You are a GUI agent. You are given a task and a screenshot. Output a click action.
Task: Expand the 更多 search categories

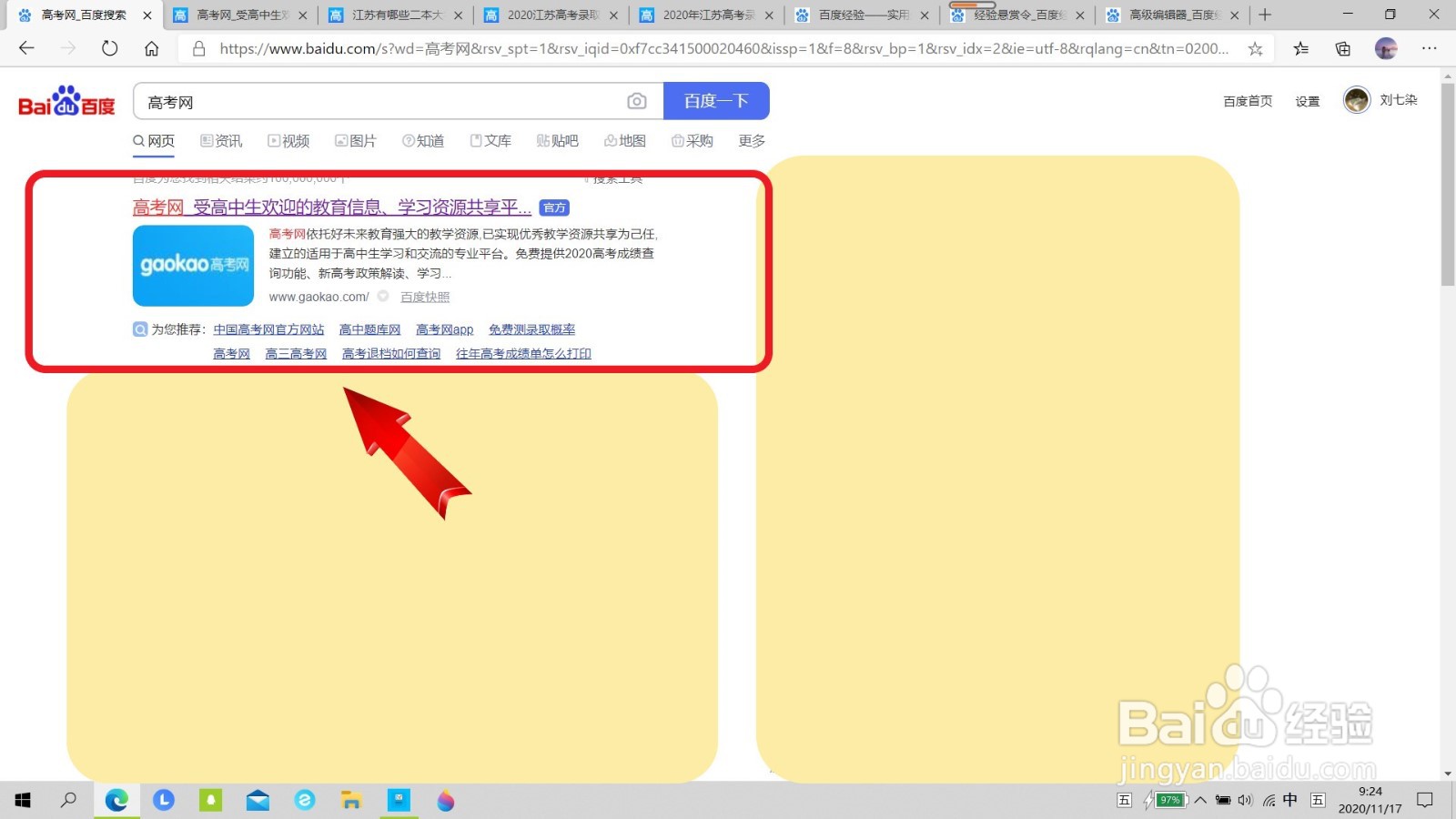point(752,141)
